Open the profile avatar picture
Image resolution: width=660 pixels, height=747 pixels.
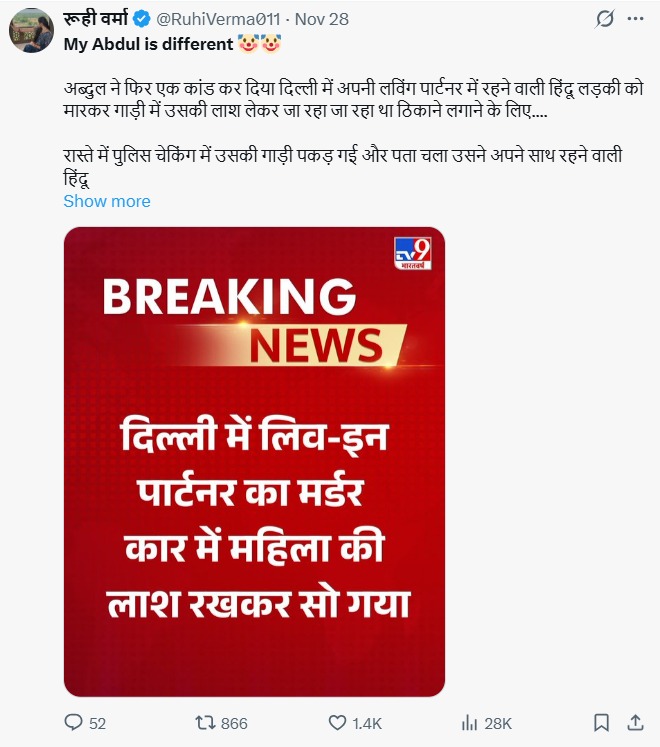(31, 30)
